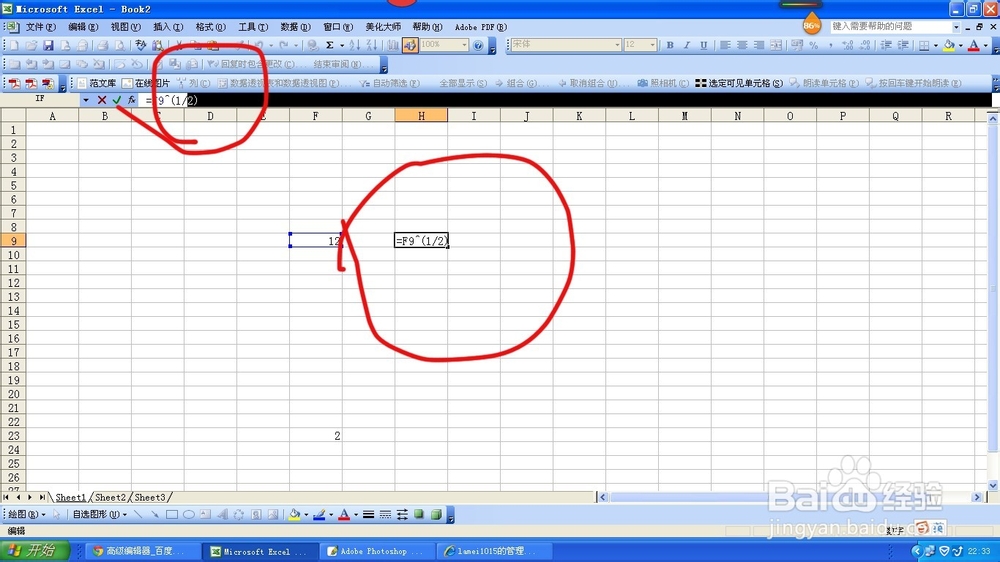Expand the 绘图 Draw menu

[x=27, y=514]
